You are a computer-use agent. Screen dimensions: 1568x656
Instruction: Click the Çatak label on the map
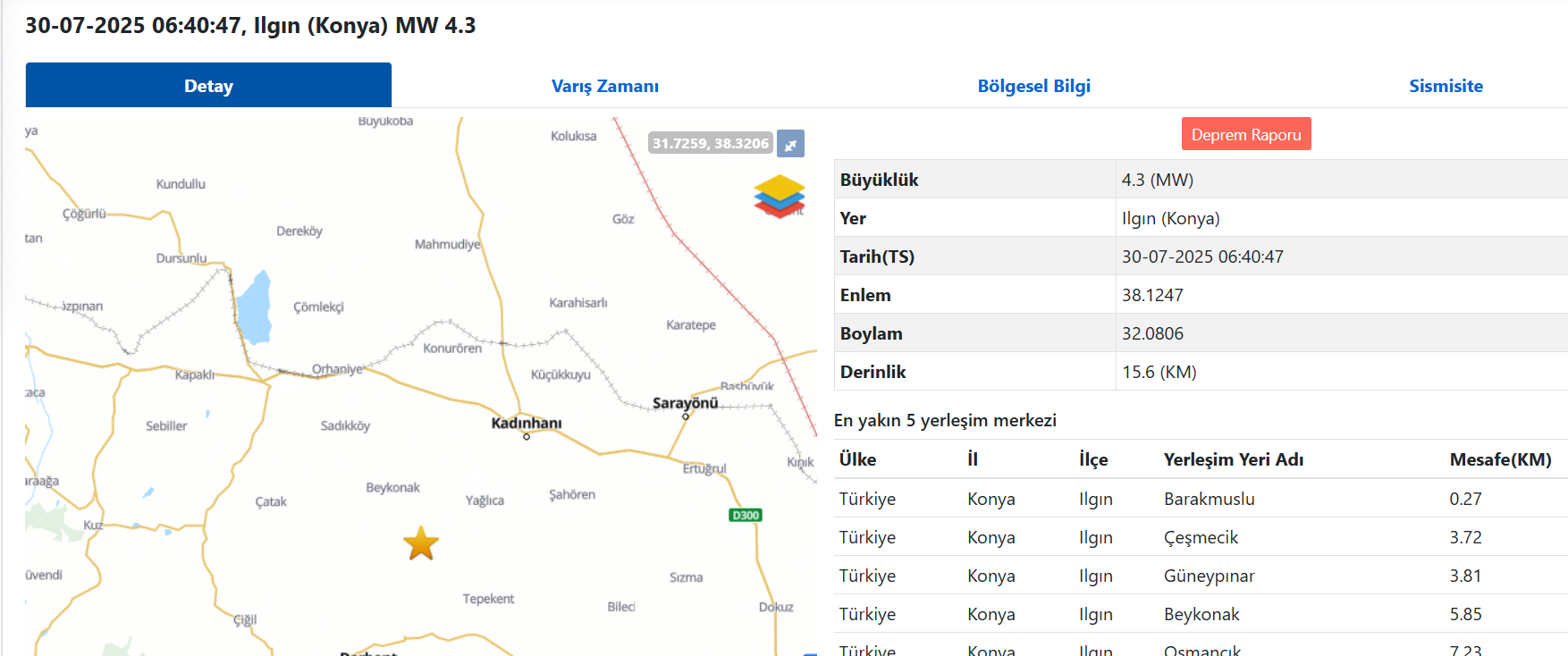tap(271, 501)
